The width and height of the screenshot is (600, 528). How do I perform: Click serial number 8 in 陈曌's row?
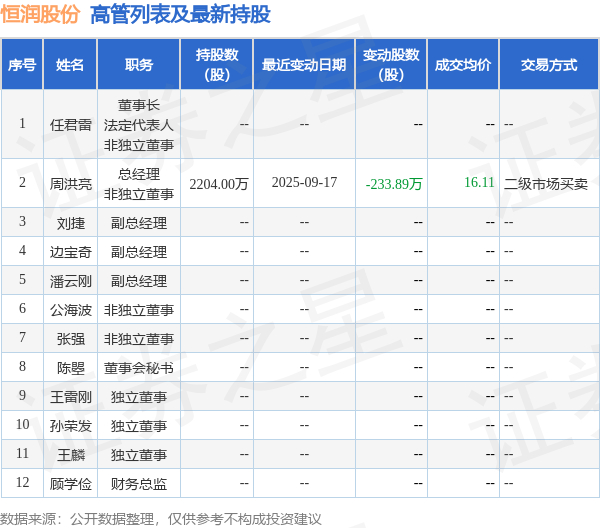click(x=22, y=367)
